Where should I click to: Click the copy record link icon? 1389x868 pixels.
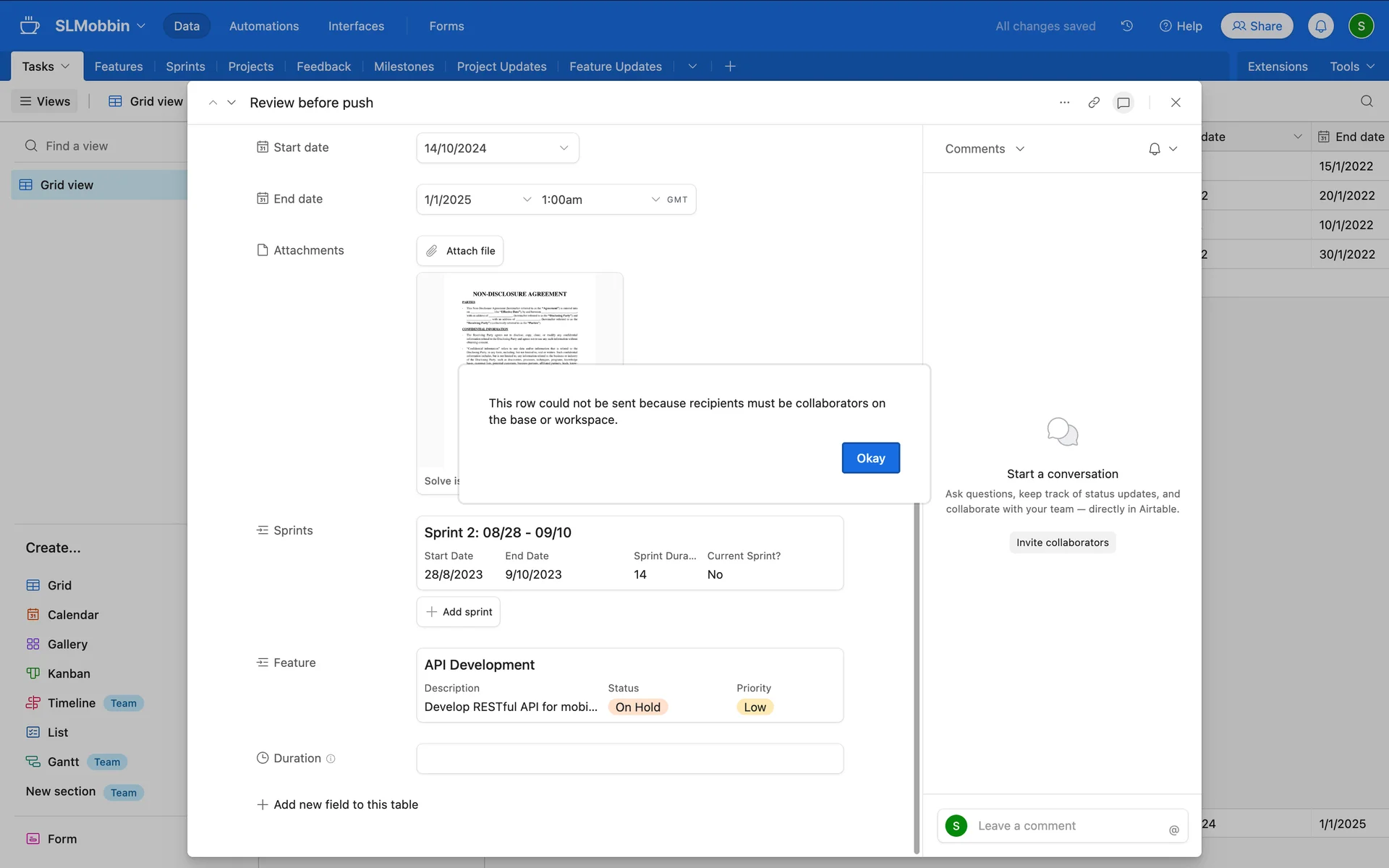pyautogui.click(x=1093, y=103)
